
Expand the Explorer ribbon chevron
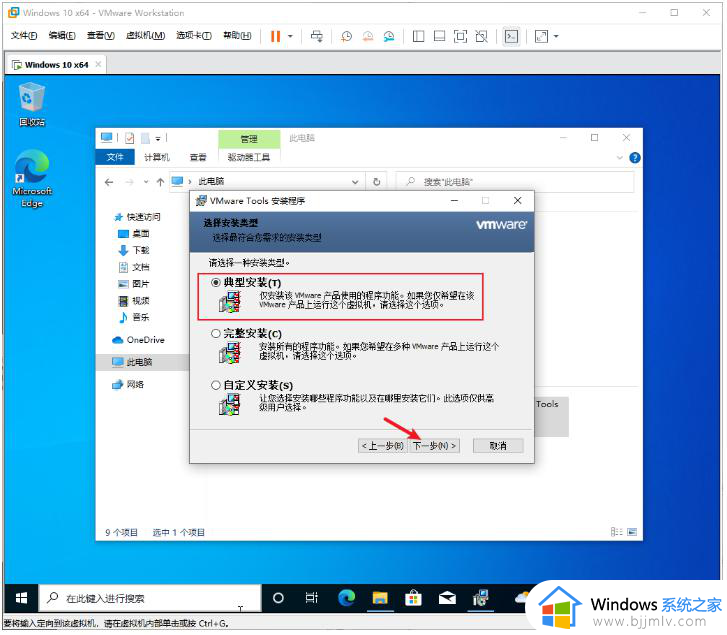coord(619,158)
